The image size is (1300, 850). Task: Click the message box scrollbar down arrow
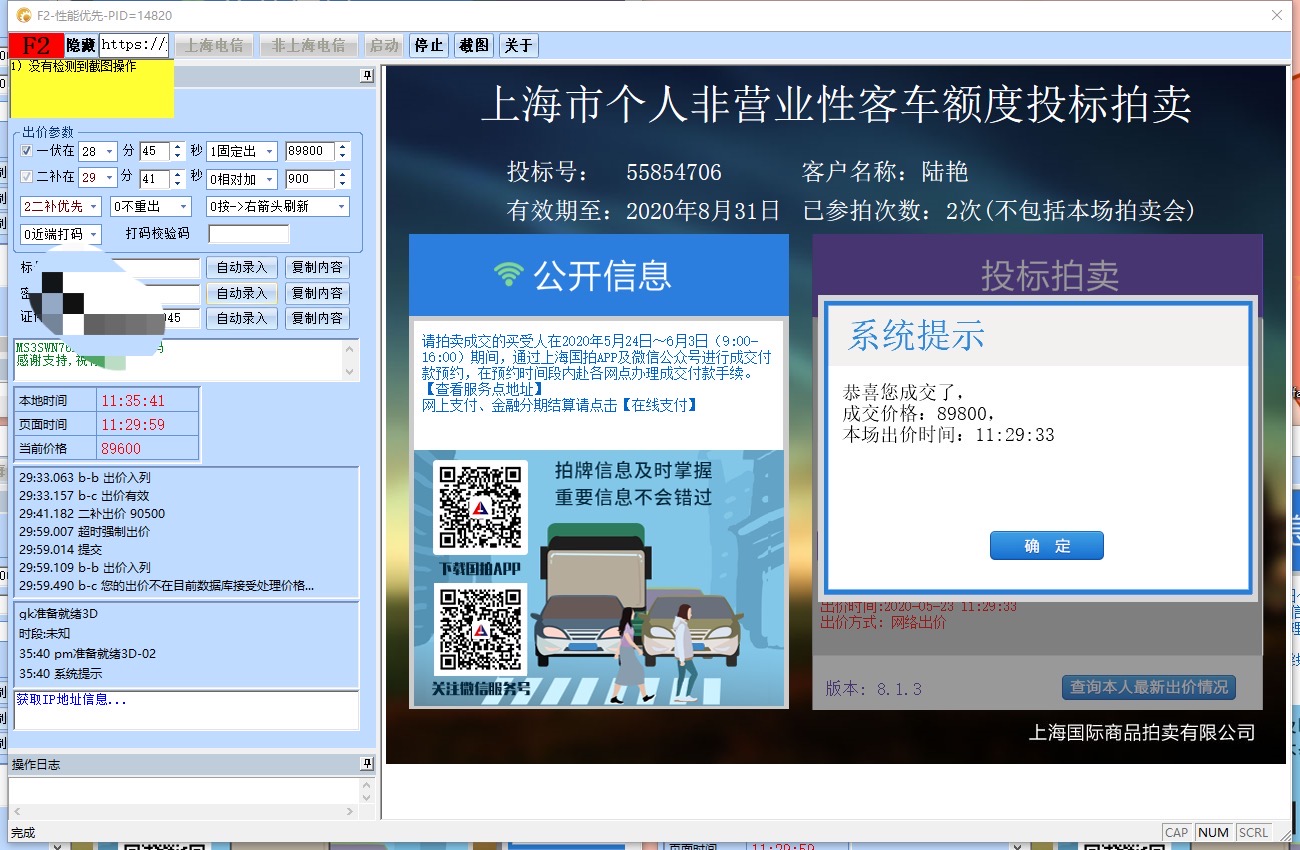(350, 372)
